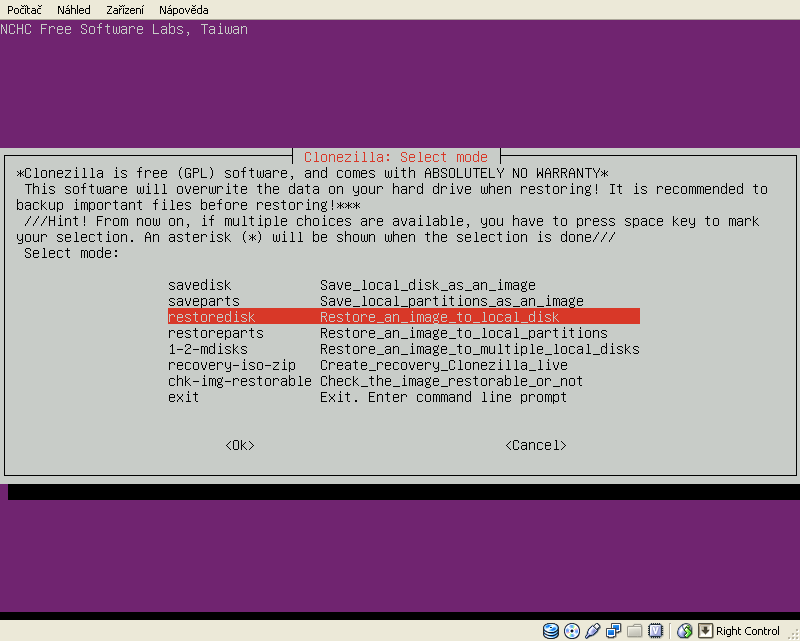Click the hard disk activity icon
Screen dimensions: 800x641
551,631
